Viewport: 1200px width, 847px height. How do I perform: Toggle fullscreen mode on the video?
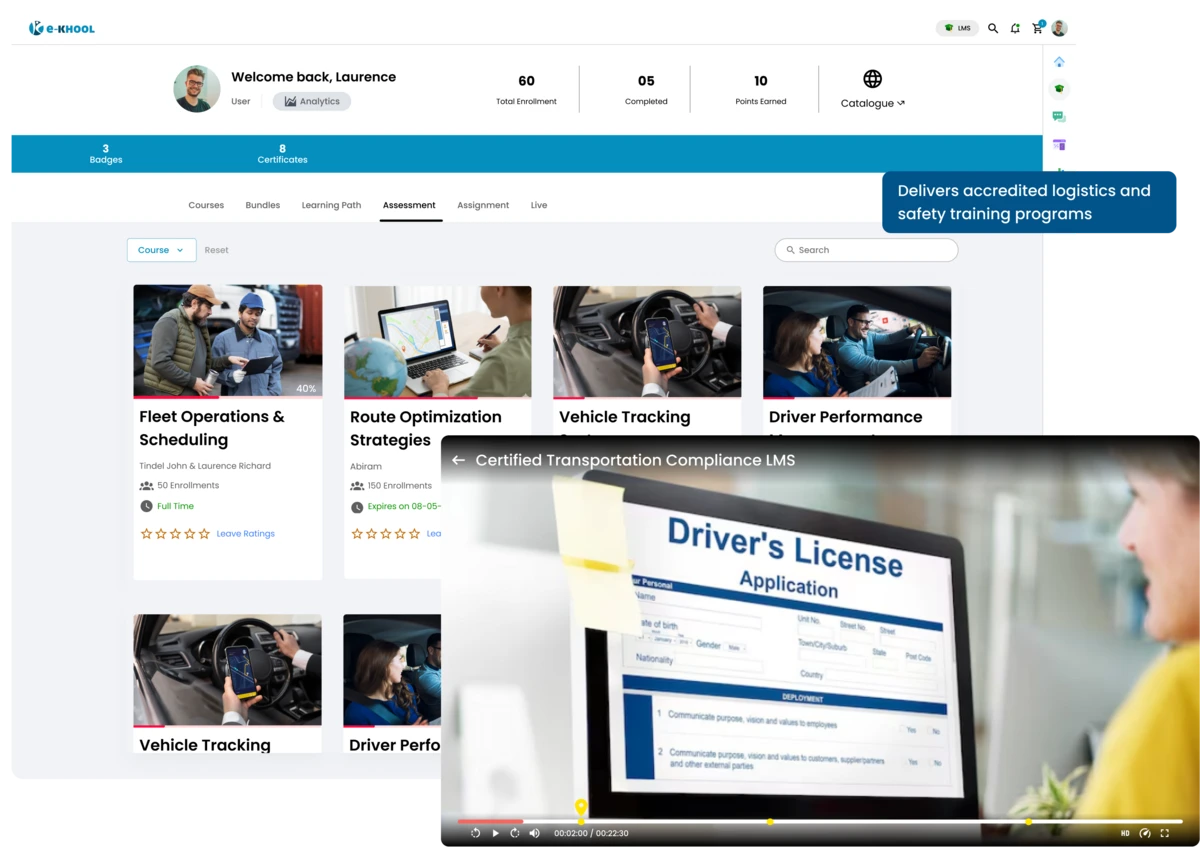pyautogui.click(x=1164, y=833)
